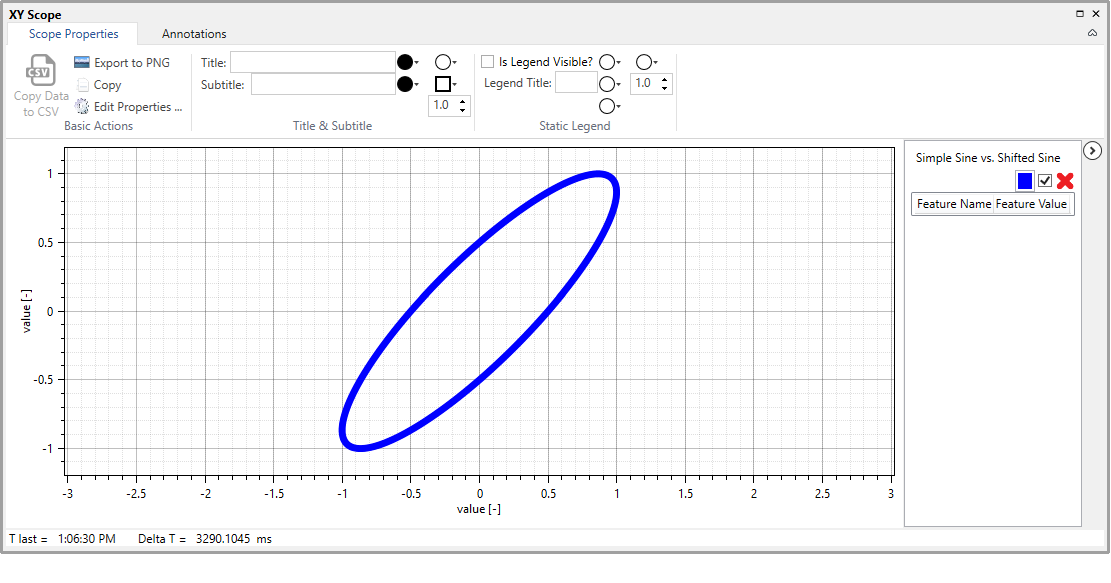The image size is (1111, 583).
Task: Enable the Is Legend Visible checkbox
Action: pyautogui.click(x=488, y=62)
